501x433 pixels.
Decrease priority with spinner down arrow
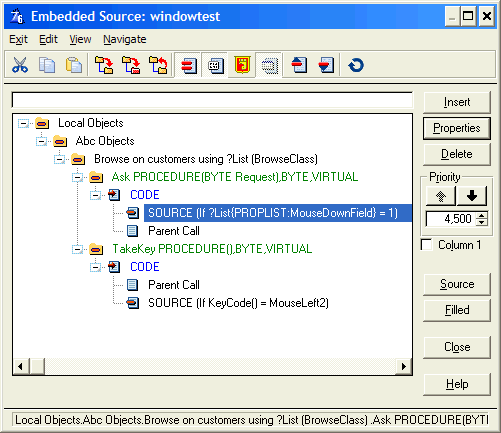(x=482, y=222)
